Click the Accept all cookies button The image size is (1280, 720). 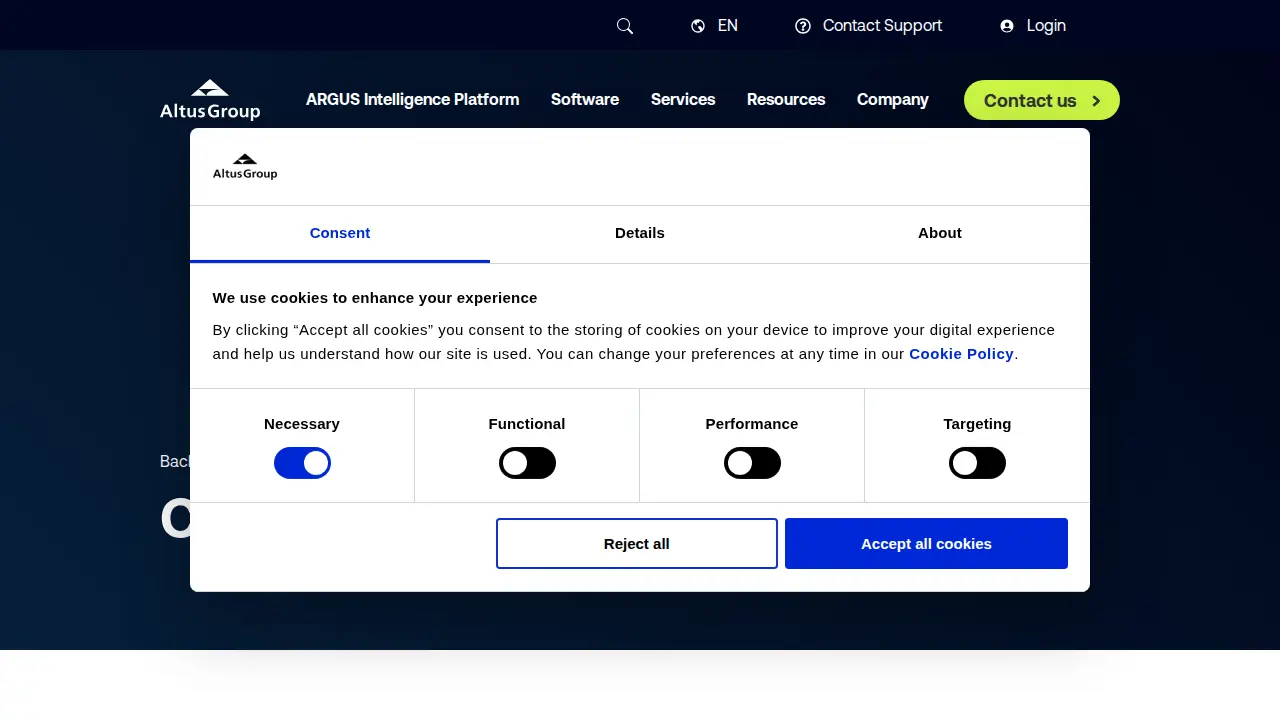[926, 544]
